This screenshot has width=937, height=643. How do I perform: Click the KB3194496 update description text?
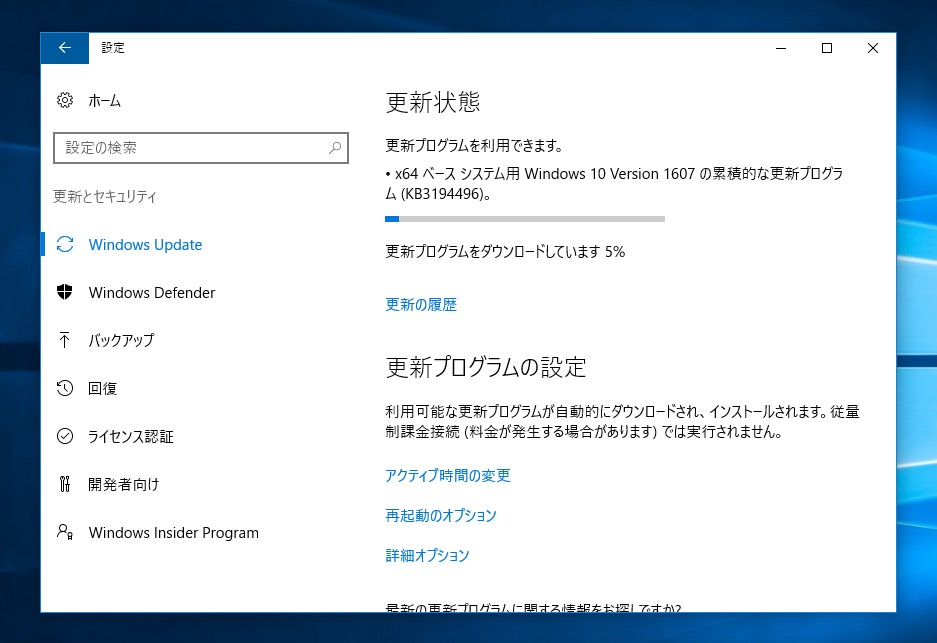point(614,183)
